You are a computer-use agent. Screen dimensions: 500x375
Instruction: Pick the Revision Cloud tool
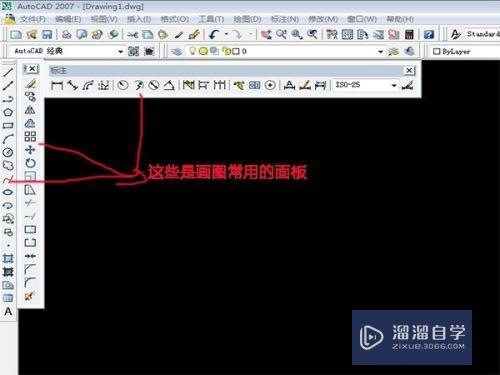[x=8, y=165]
